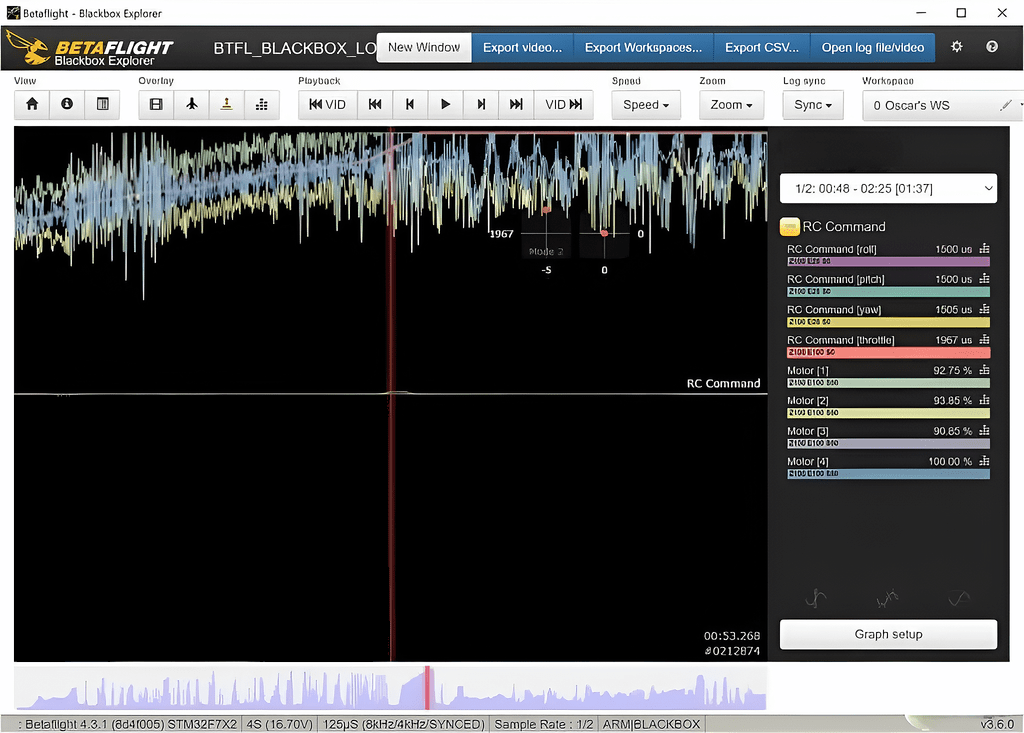Image resolution: width=1024 pixels, height=733 pixels.
Task: Open analyser icon for Motor [2]
Action: pos(984,400)
